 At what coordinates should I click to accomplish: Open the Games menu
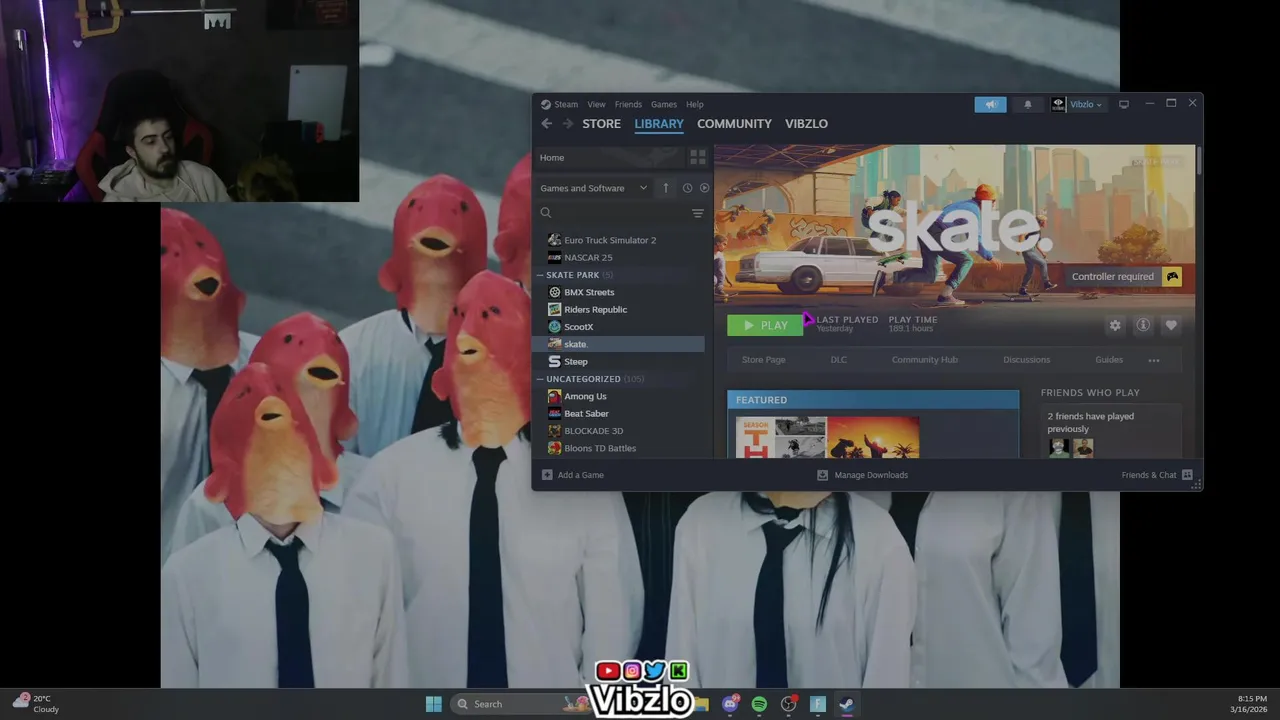664,104
